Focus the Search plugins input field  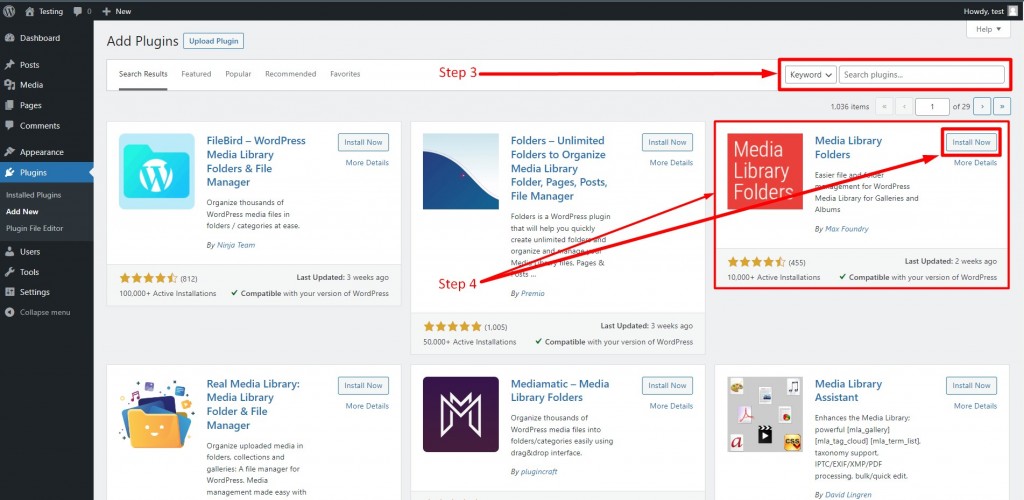coord(921,74)
